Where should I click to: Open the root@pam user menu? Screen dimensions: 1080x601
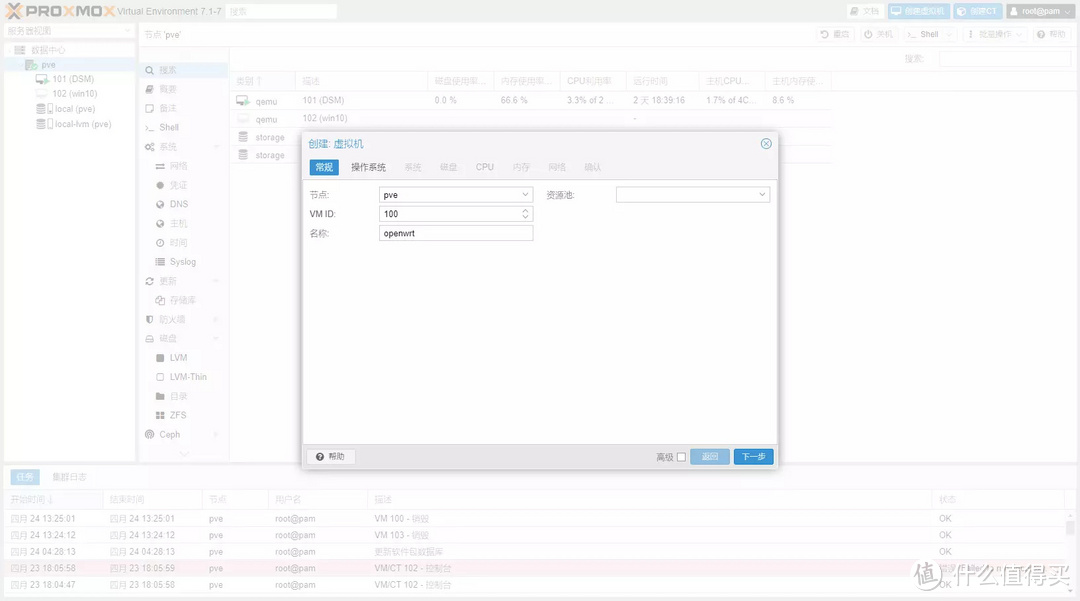(1041, 11)
